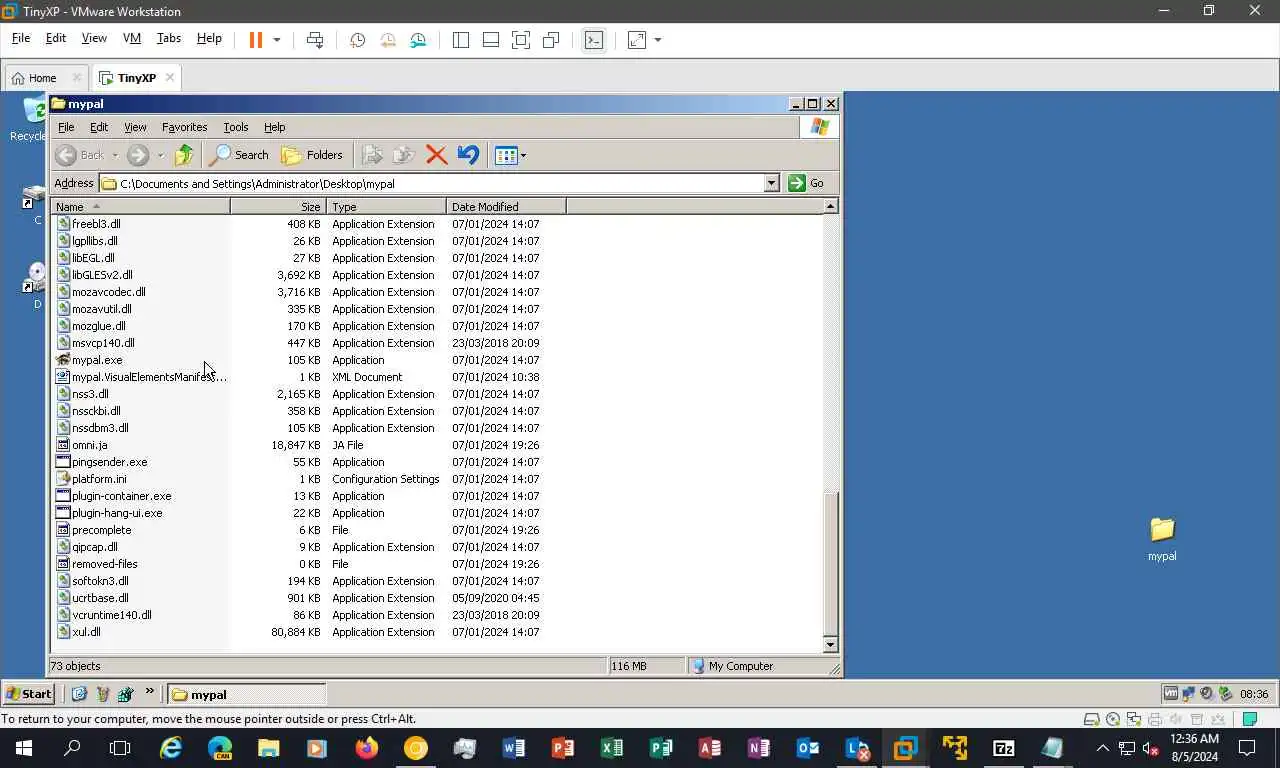
Task: Open the Back history dropdown arrow
Action: pos(115,155)
